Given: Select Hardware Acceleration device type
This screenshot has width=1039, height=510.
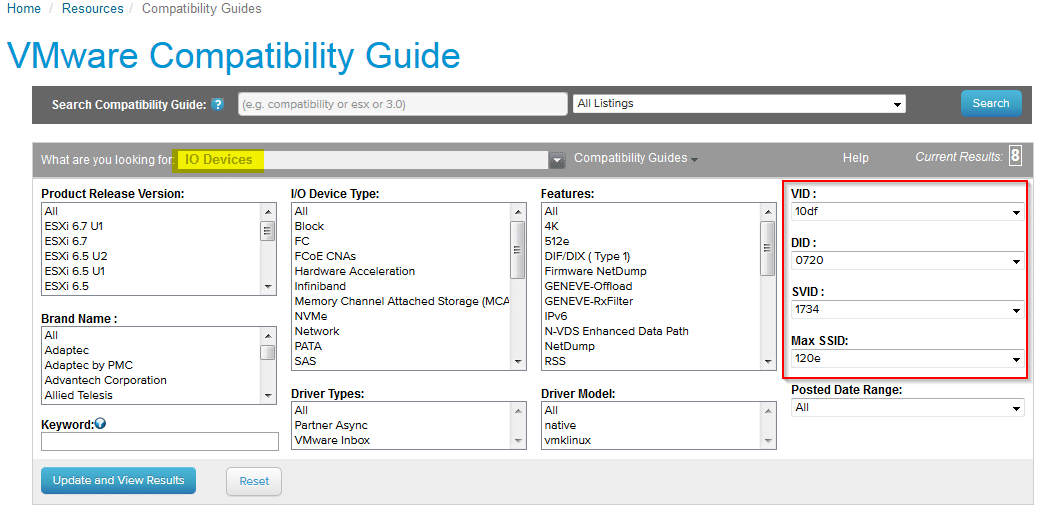Looking at the screenshot, I should [355, 271].
